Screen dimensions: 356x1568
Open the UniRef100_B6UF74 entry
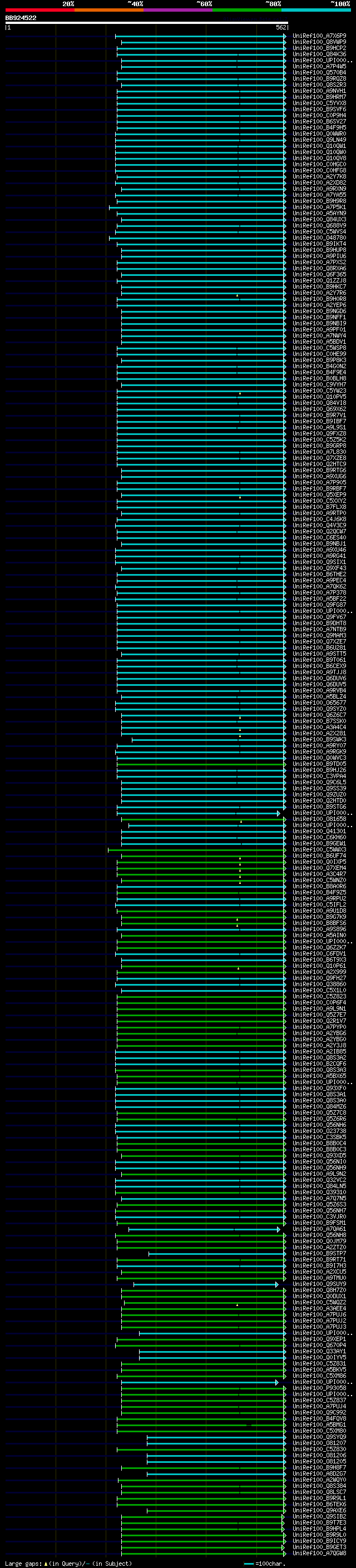coord(319,856)
